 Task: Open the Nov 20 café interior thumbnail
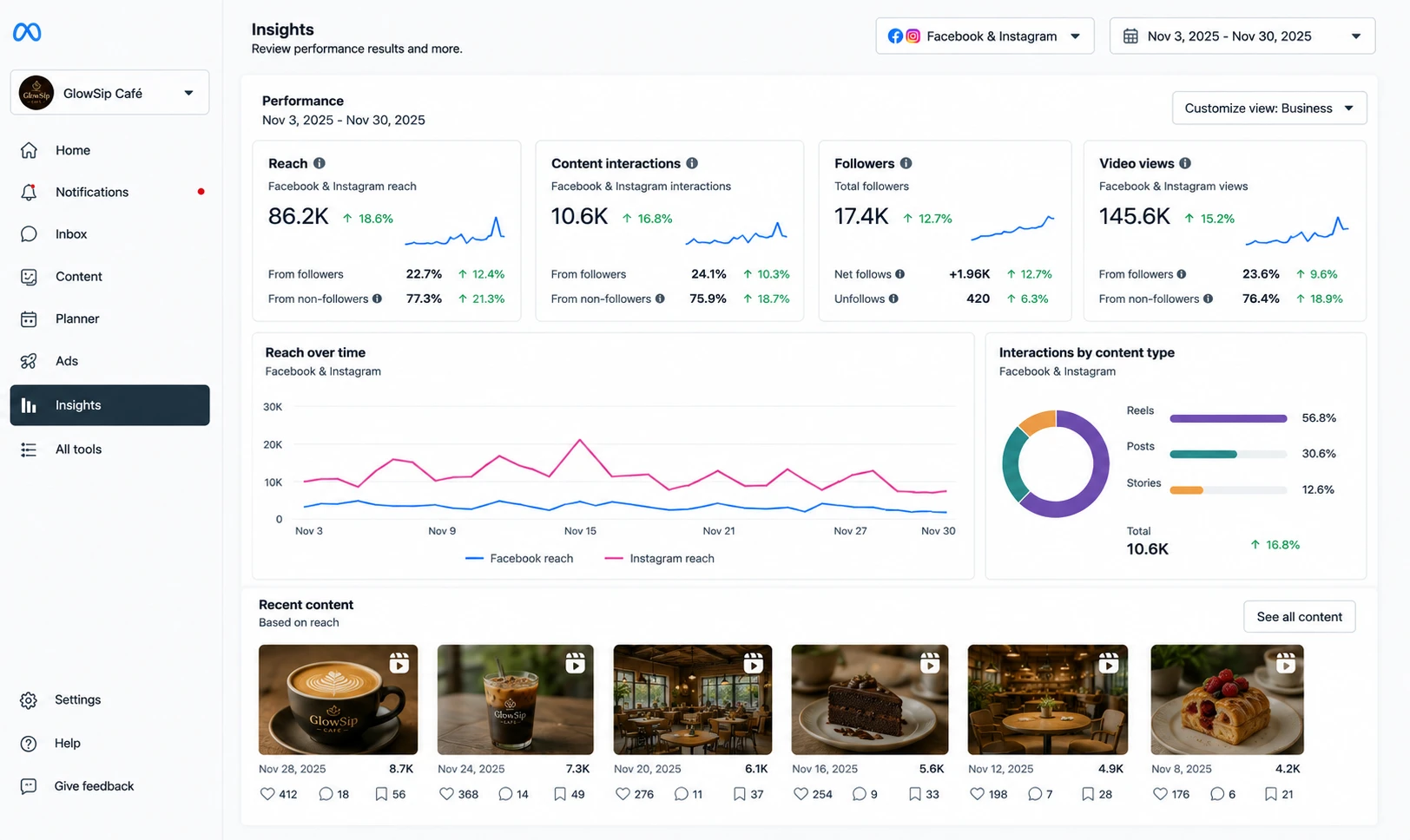(x=693, y=699)
